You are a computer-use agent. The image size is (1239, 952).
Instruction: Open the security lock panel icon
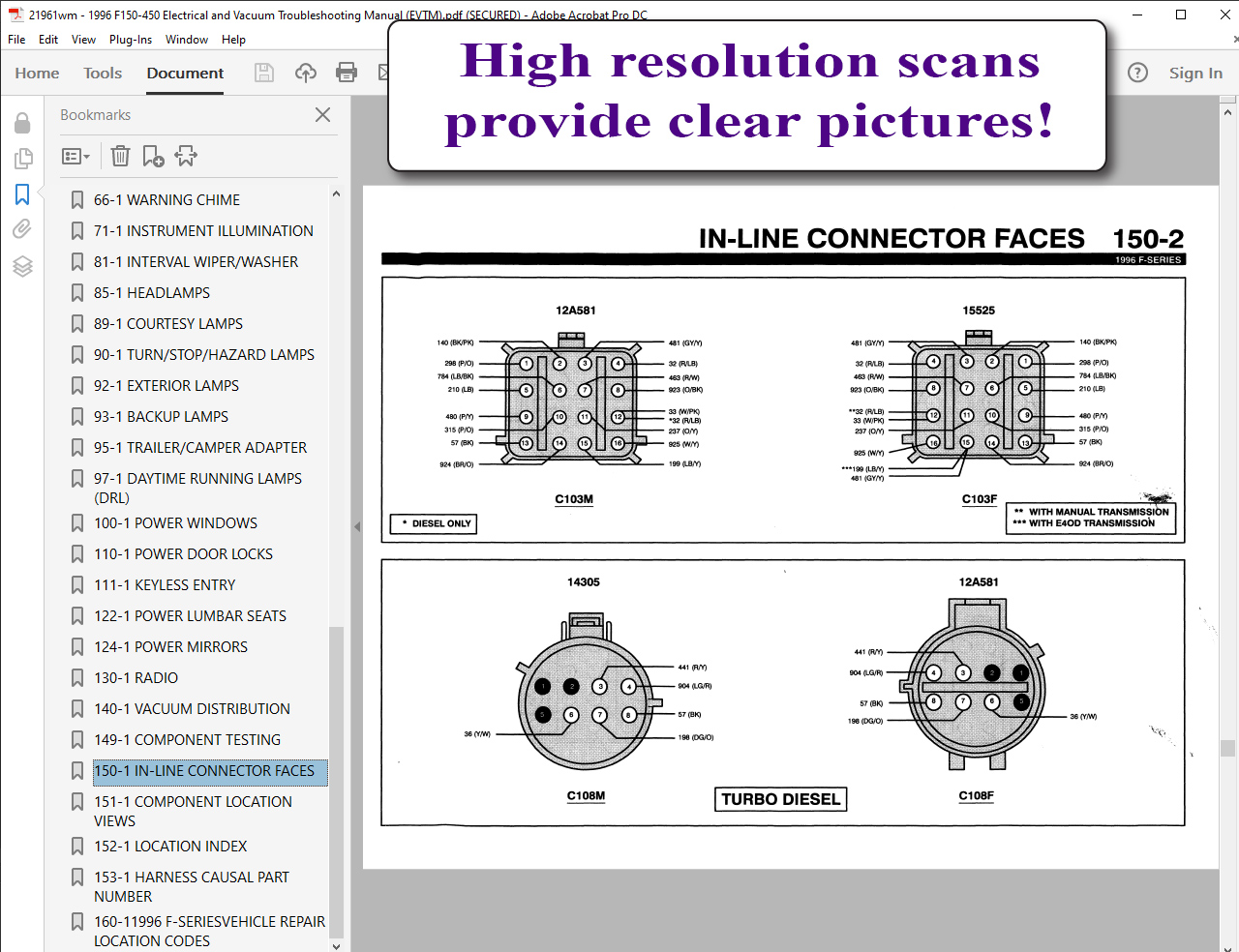pyautogui.click(x=22, y=123)
